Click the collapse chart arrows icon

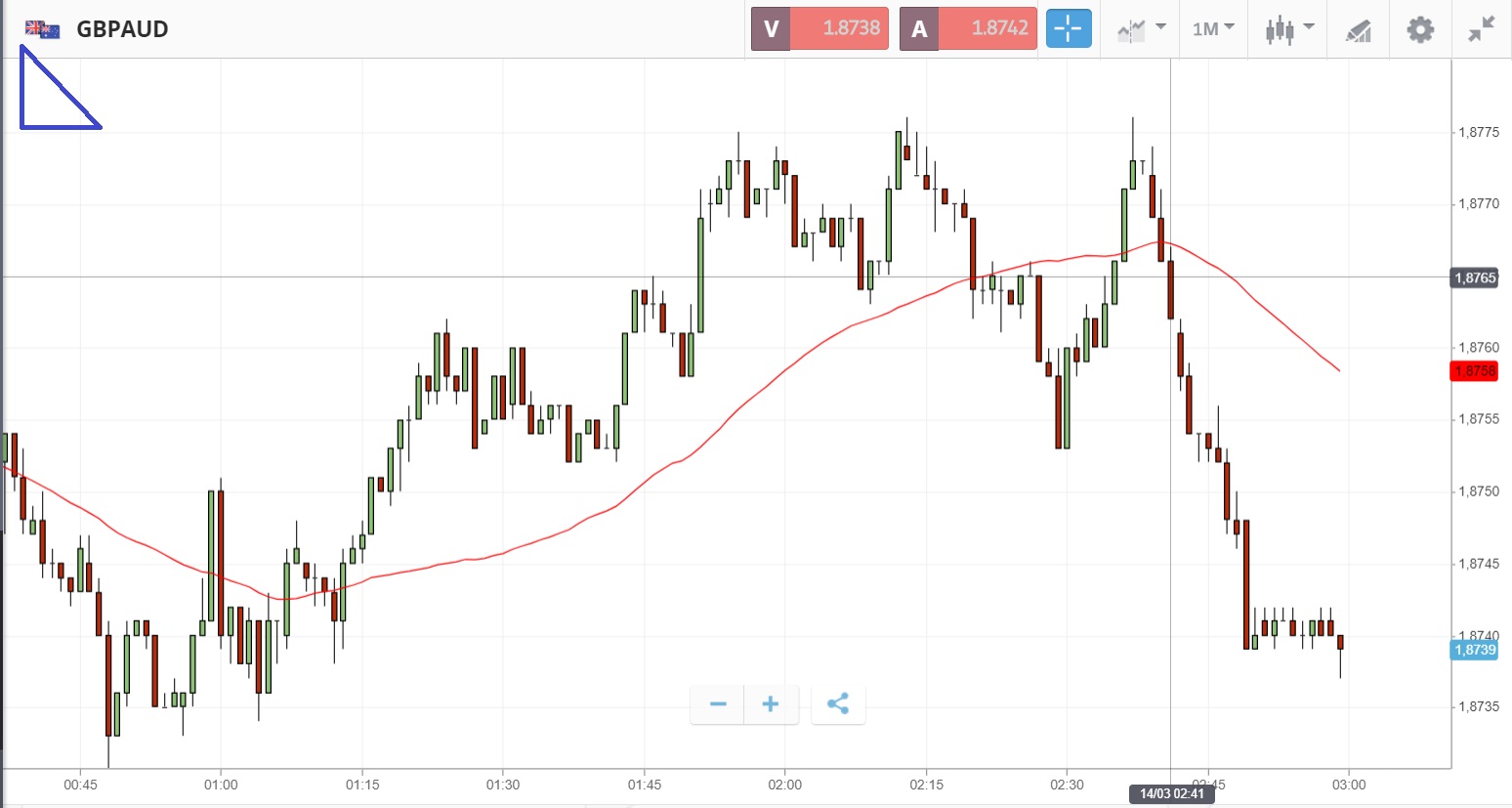1482,29
